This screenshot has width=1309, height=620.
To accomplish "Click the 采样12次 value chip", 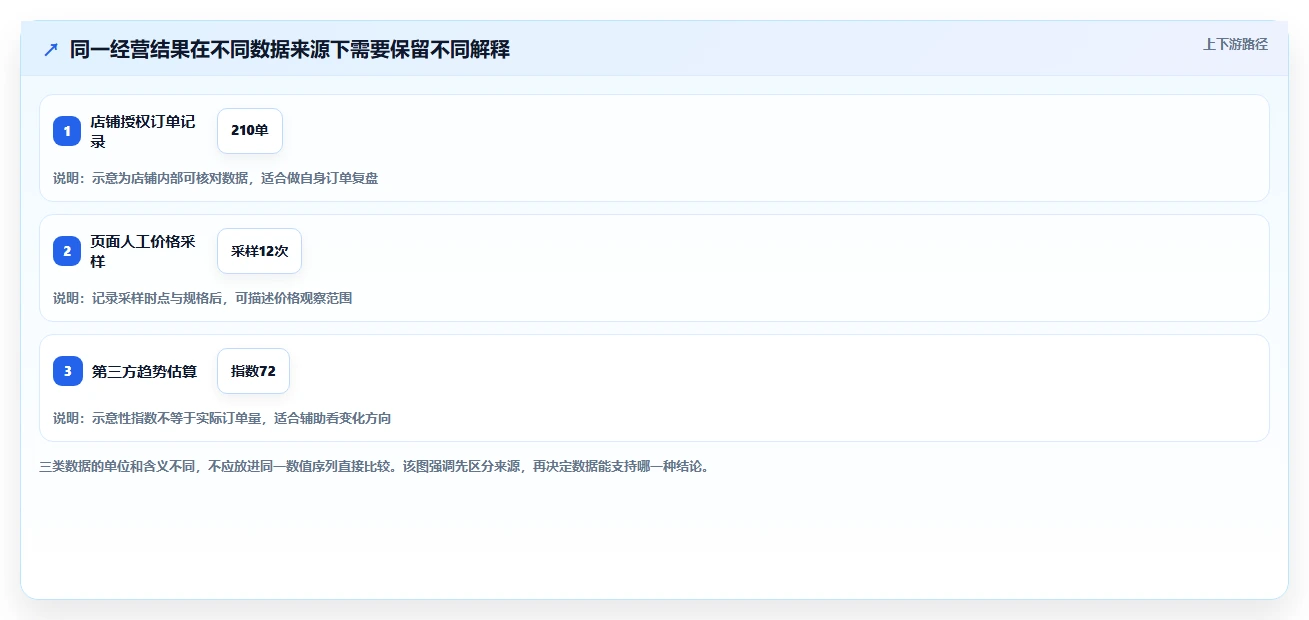I will (x=259, y=251).
